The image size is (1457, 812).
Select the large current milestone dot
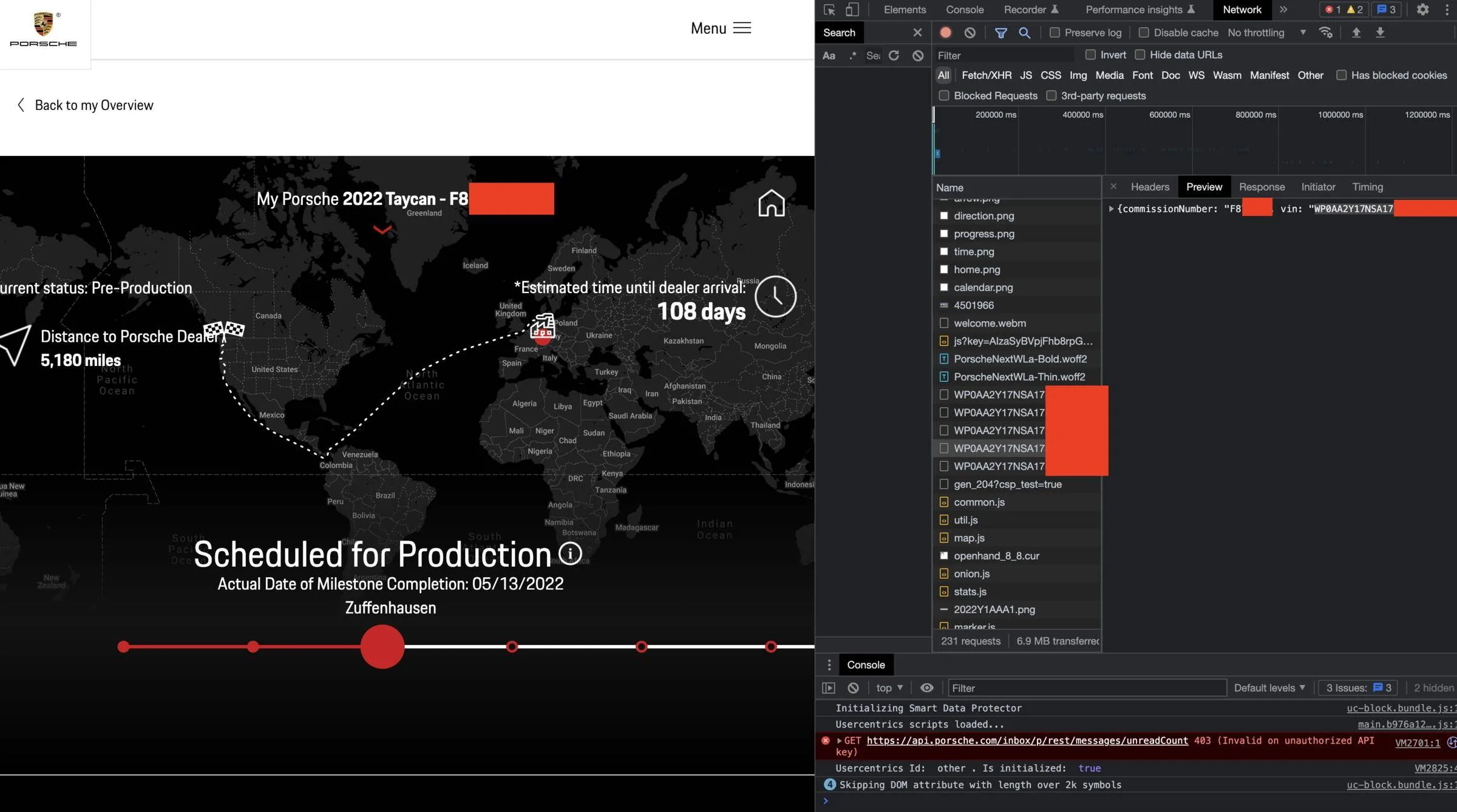click(382, 647)
